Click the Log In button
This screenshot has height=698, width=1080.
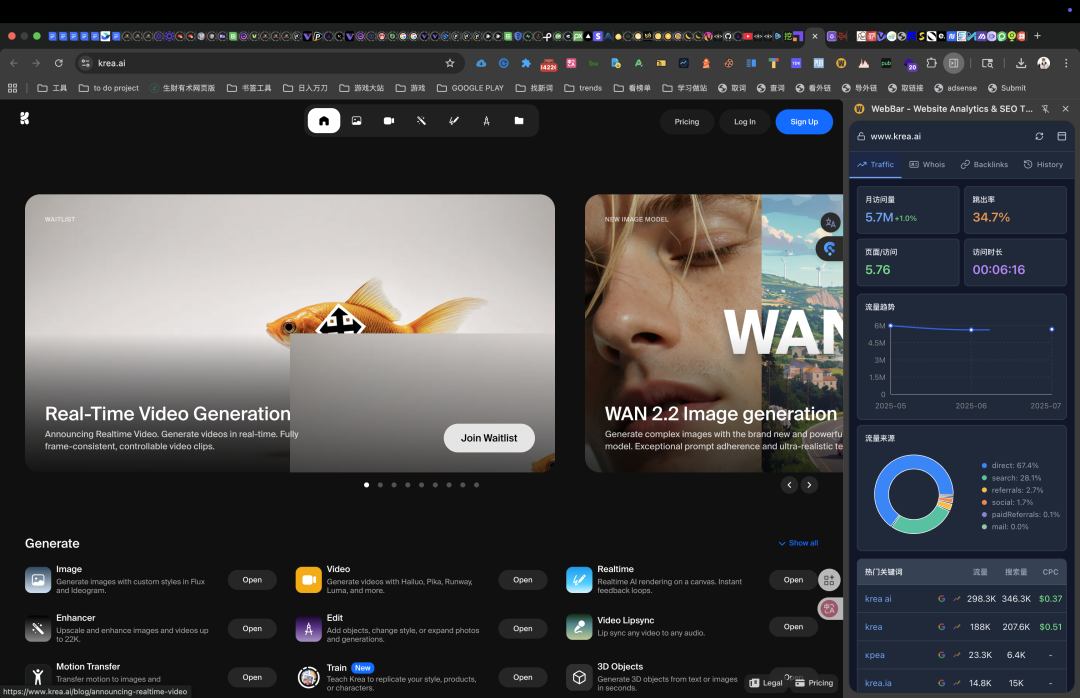pyautogui.click(x=745, y=122)
